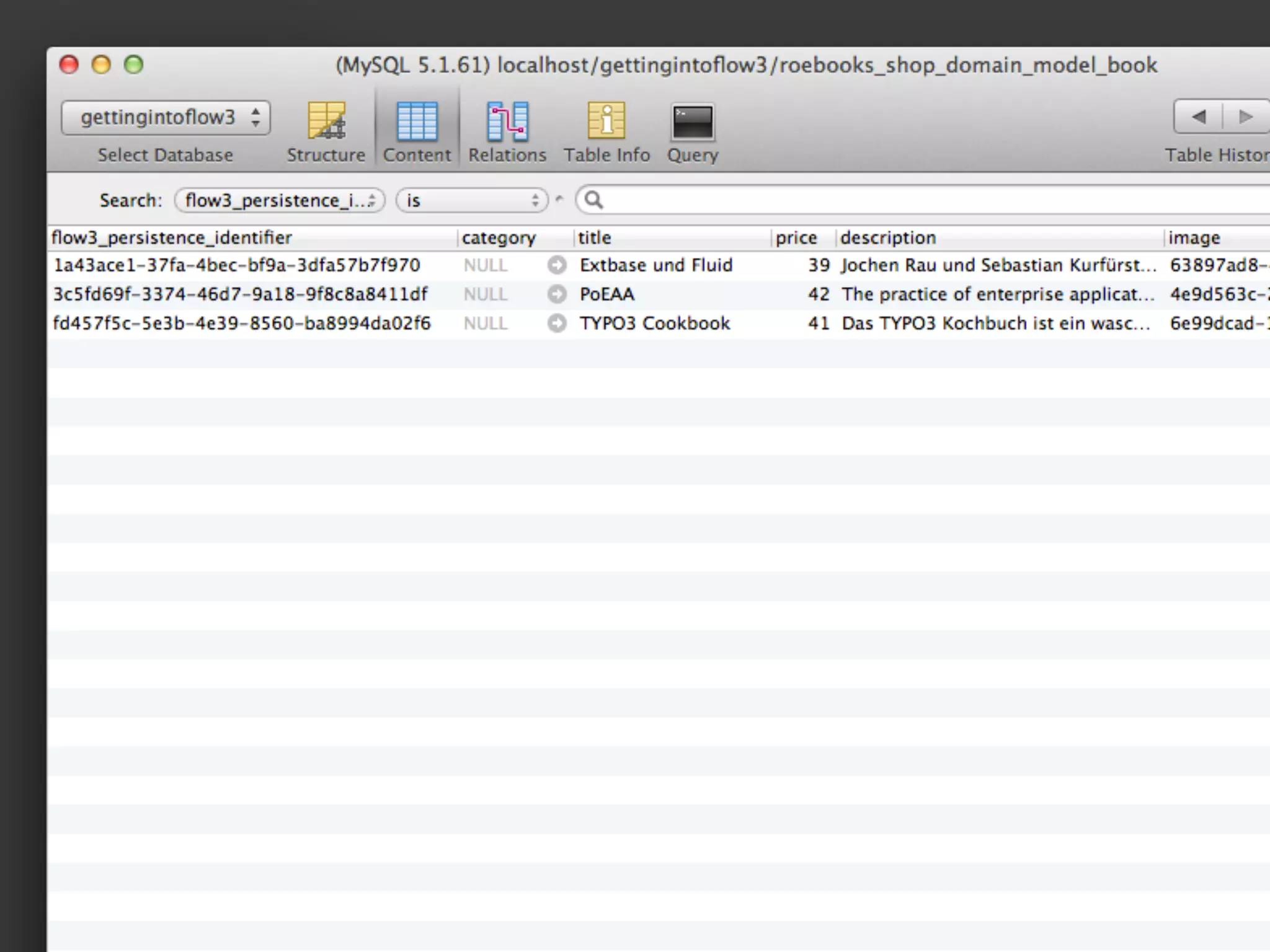
Task: Select the TYPO3 Cookbook title cell
Action: (655, 324)
